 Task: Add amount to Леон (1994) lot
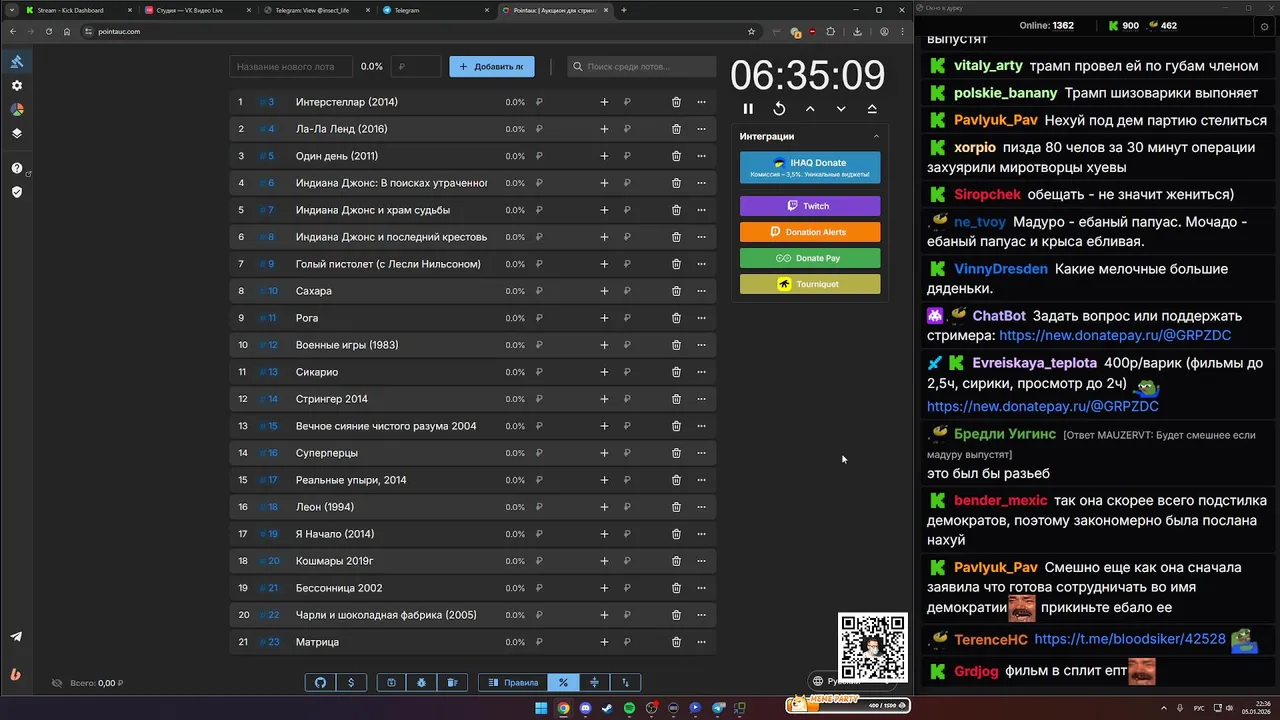[x=604, y=507]
